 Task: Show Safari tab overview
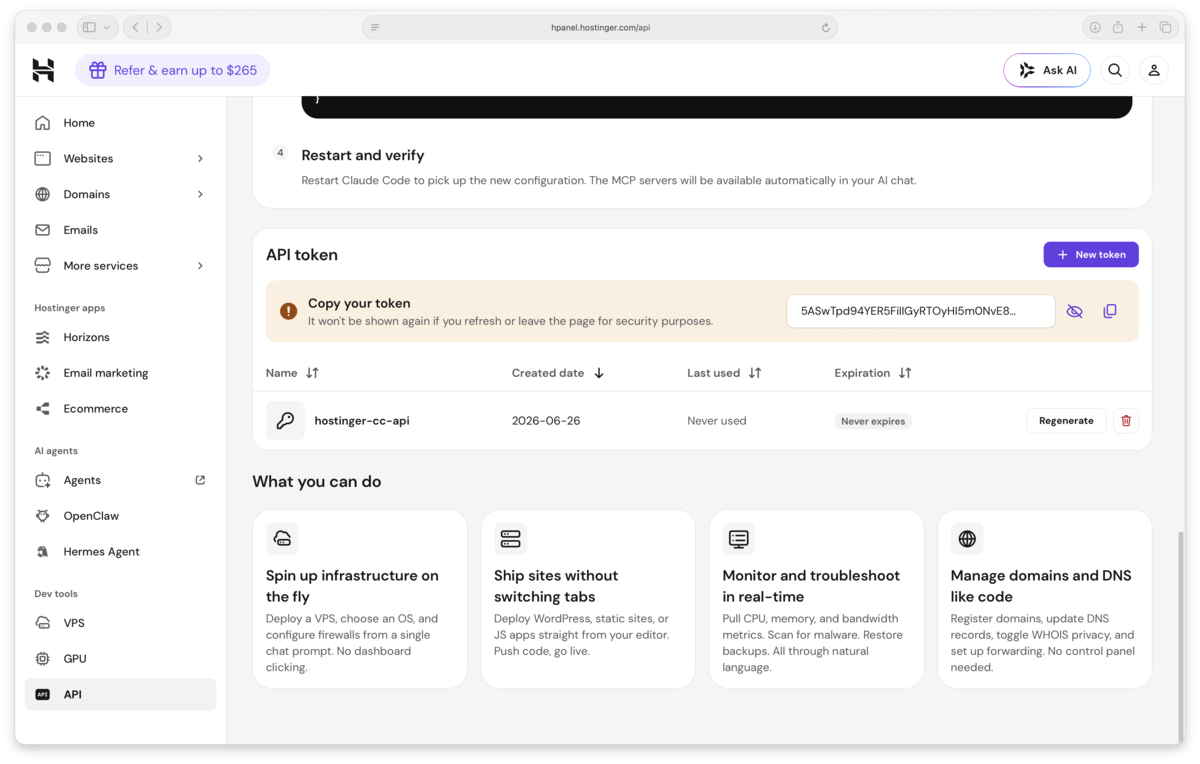tap(1165, 27)
